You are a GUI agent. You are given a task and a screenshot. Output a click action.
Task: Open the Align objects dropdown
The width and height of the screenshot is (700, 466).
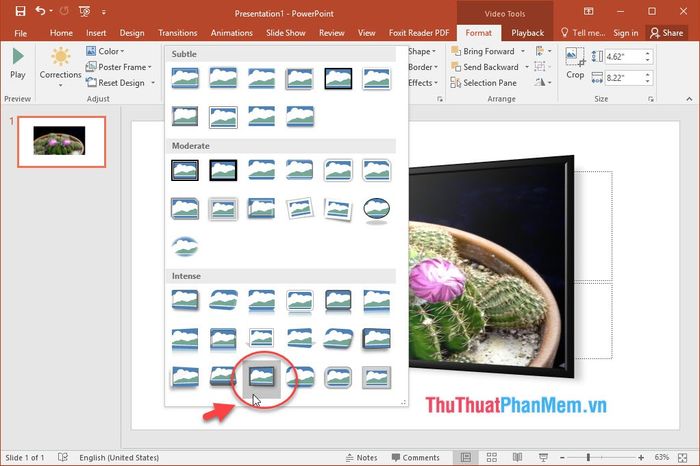(x=543, y=51)
